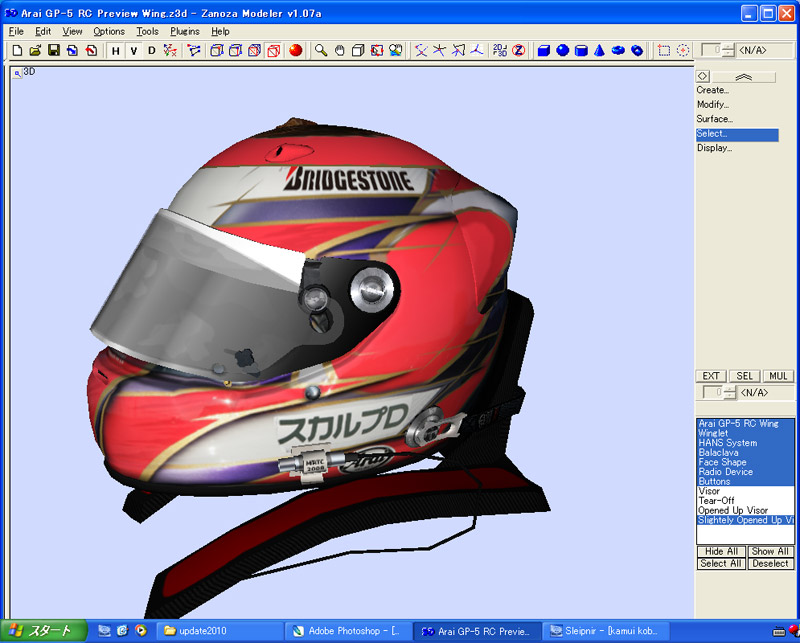Collapse the side panel with chevron bar
Screen dimensions: 800x643
[744, 76]
